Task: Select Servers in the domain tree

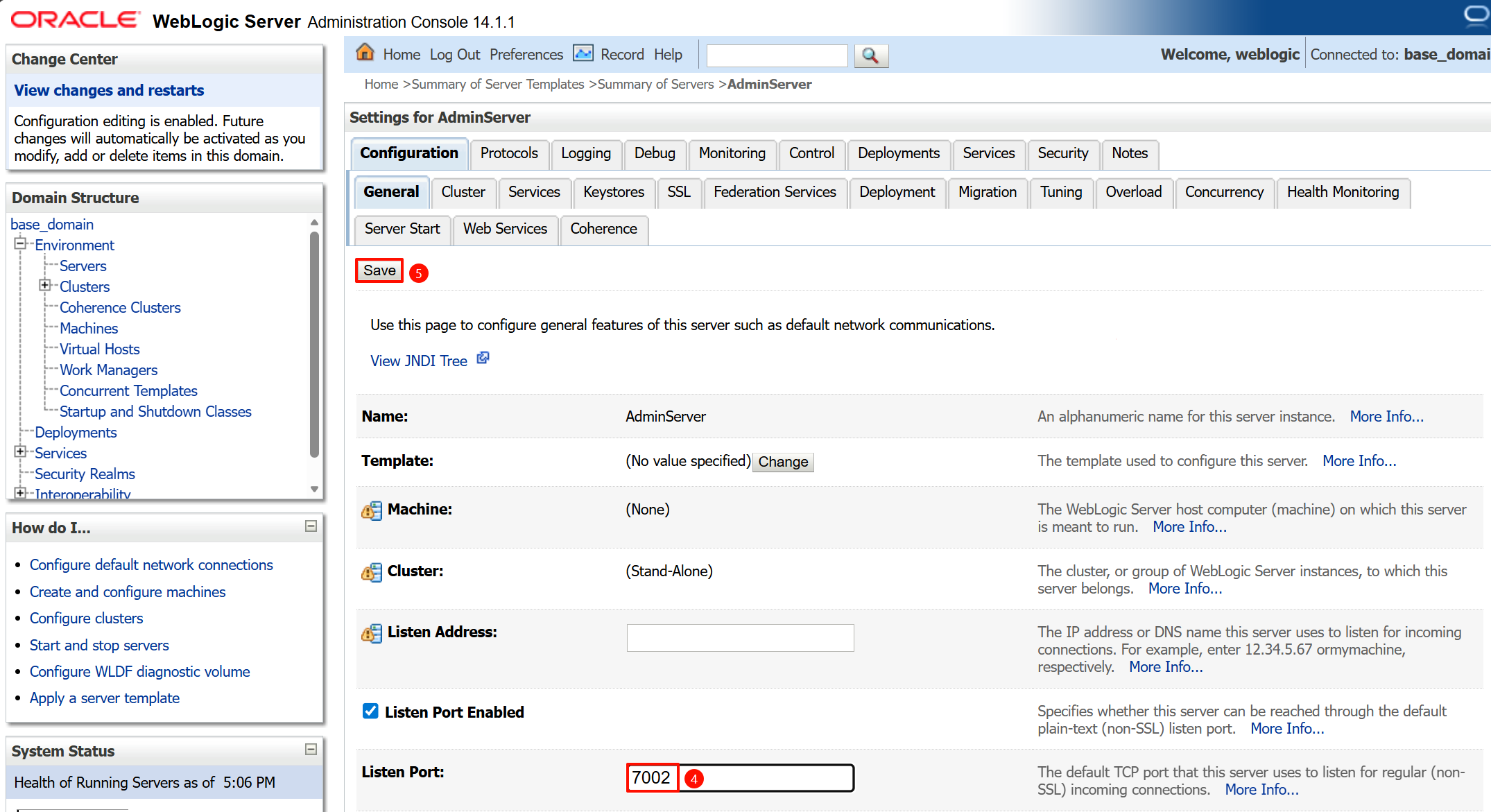Action: (x=83, y=266)
